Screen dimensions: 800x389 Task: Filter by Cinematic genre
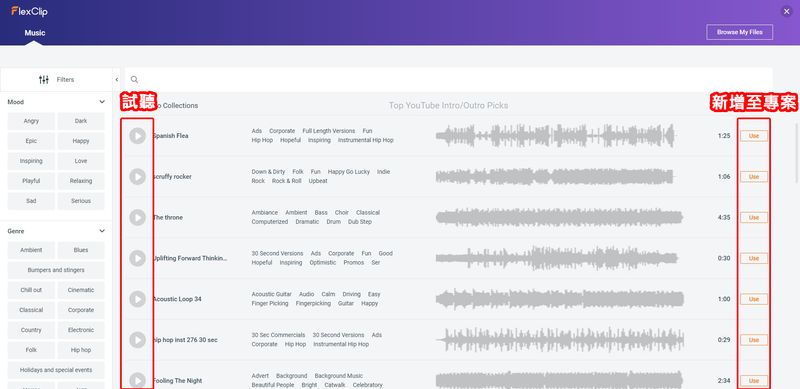coord(81,290)
